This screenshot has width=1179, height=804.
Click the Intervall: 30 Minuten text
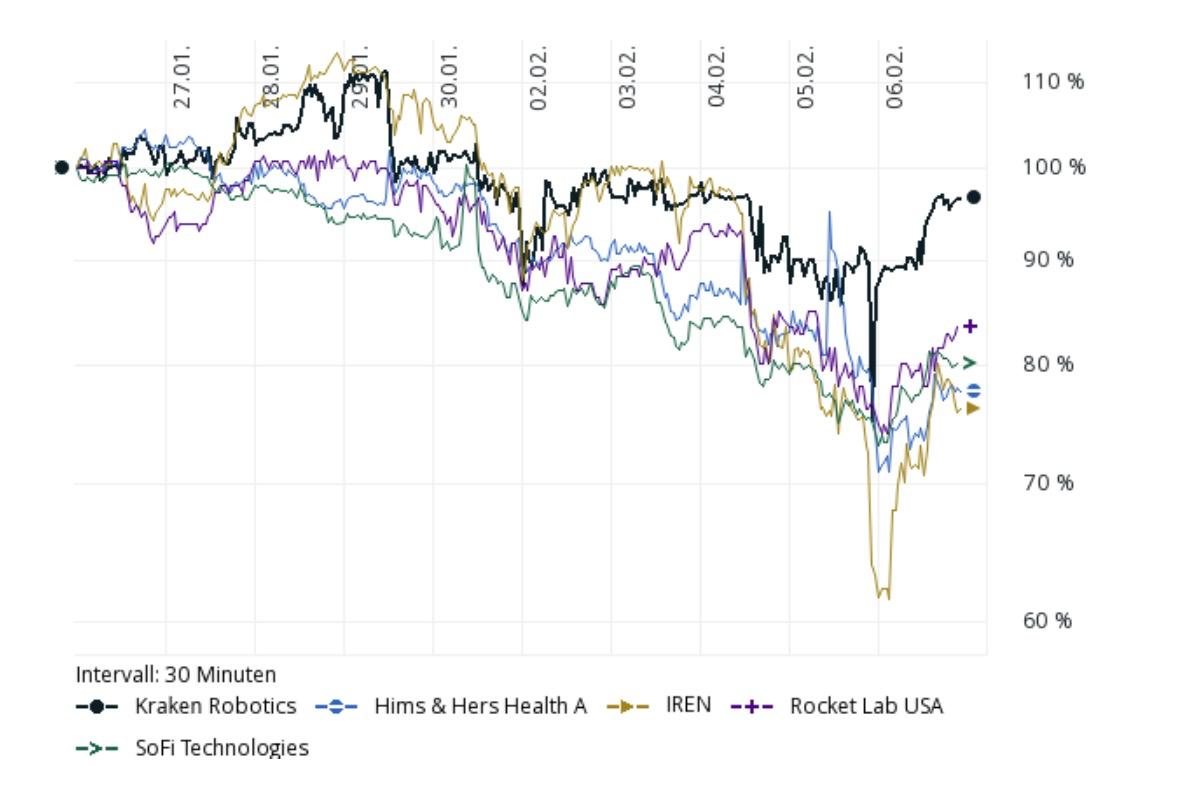pos(176,673)
